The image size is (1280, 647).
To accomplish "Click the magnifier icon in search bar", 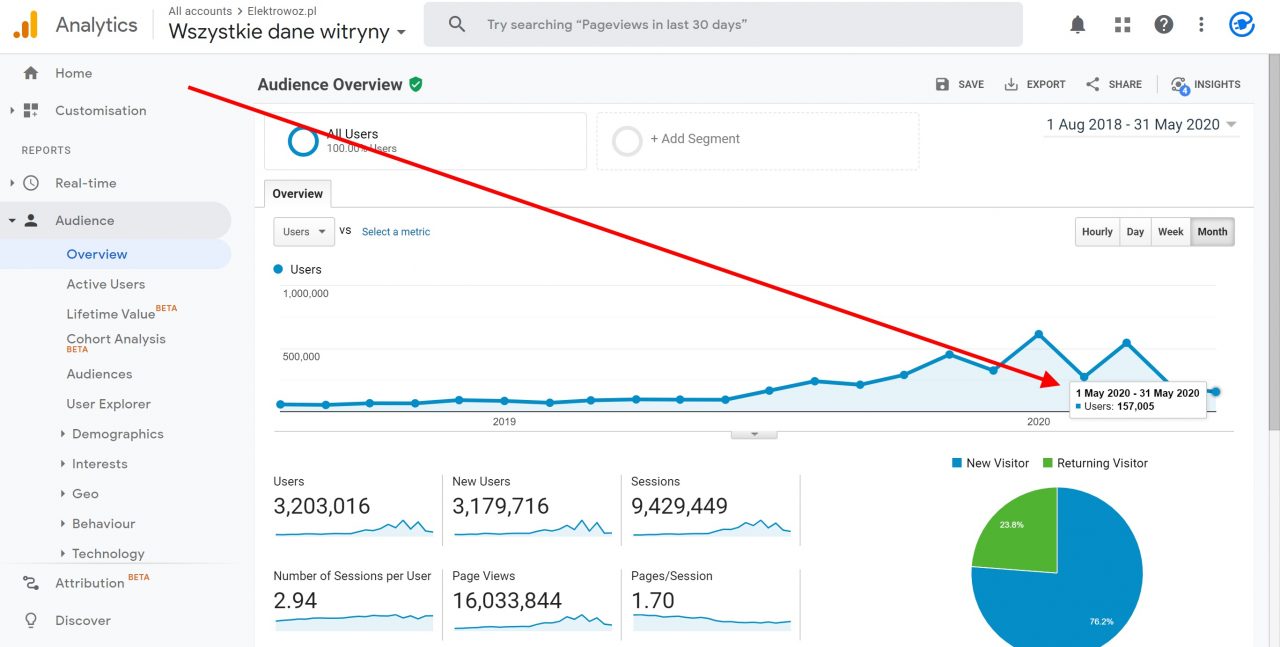I will (x=457, y=24).
